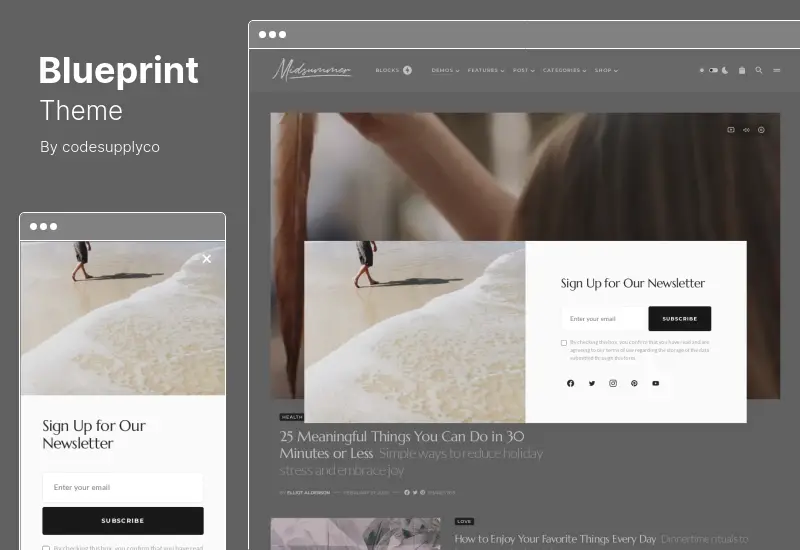Open the second post's thumbnail image
Screen dimensions: 800x550
point(356,534)
